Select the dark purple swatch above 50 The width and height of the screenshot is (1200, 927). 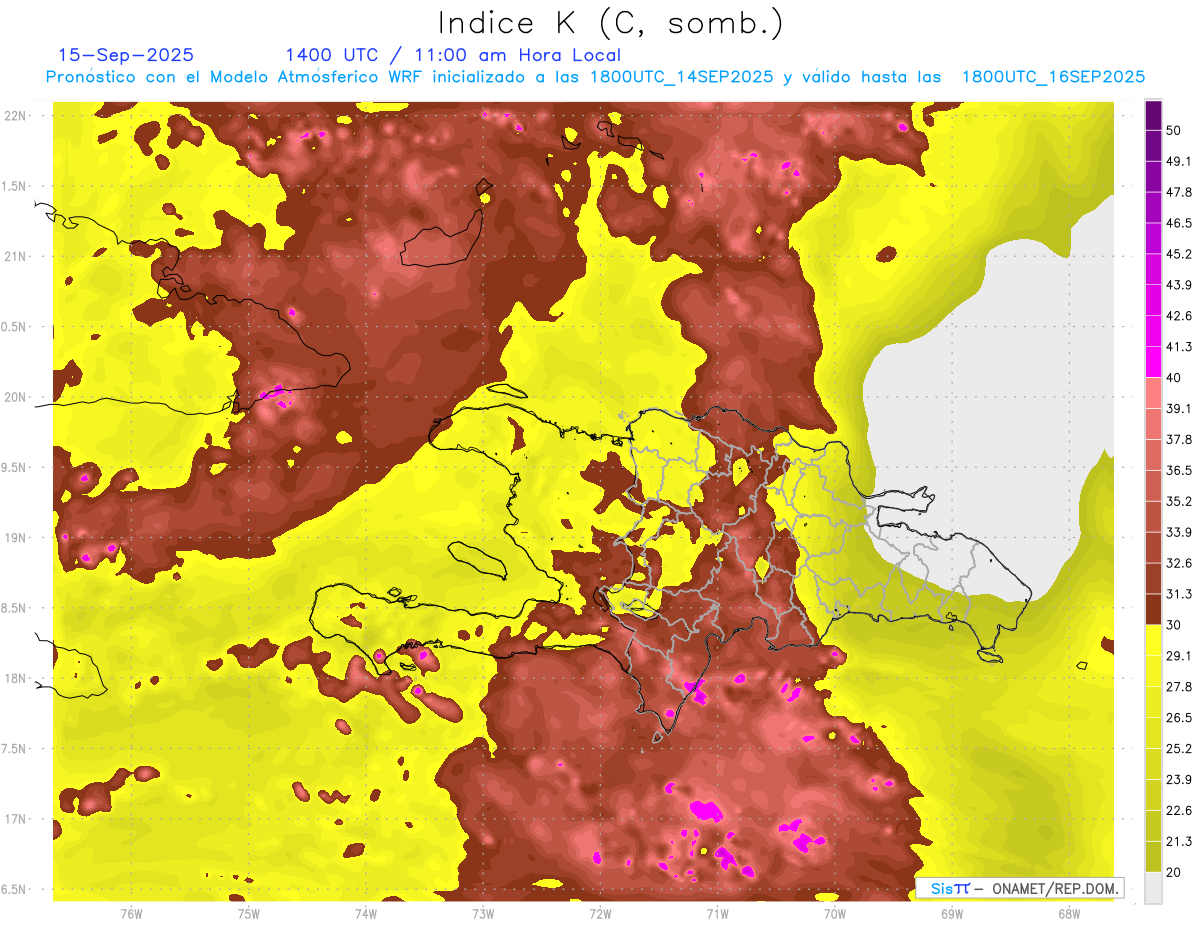pos(1153,115)
